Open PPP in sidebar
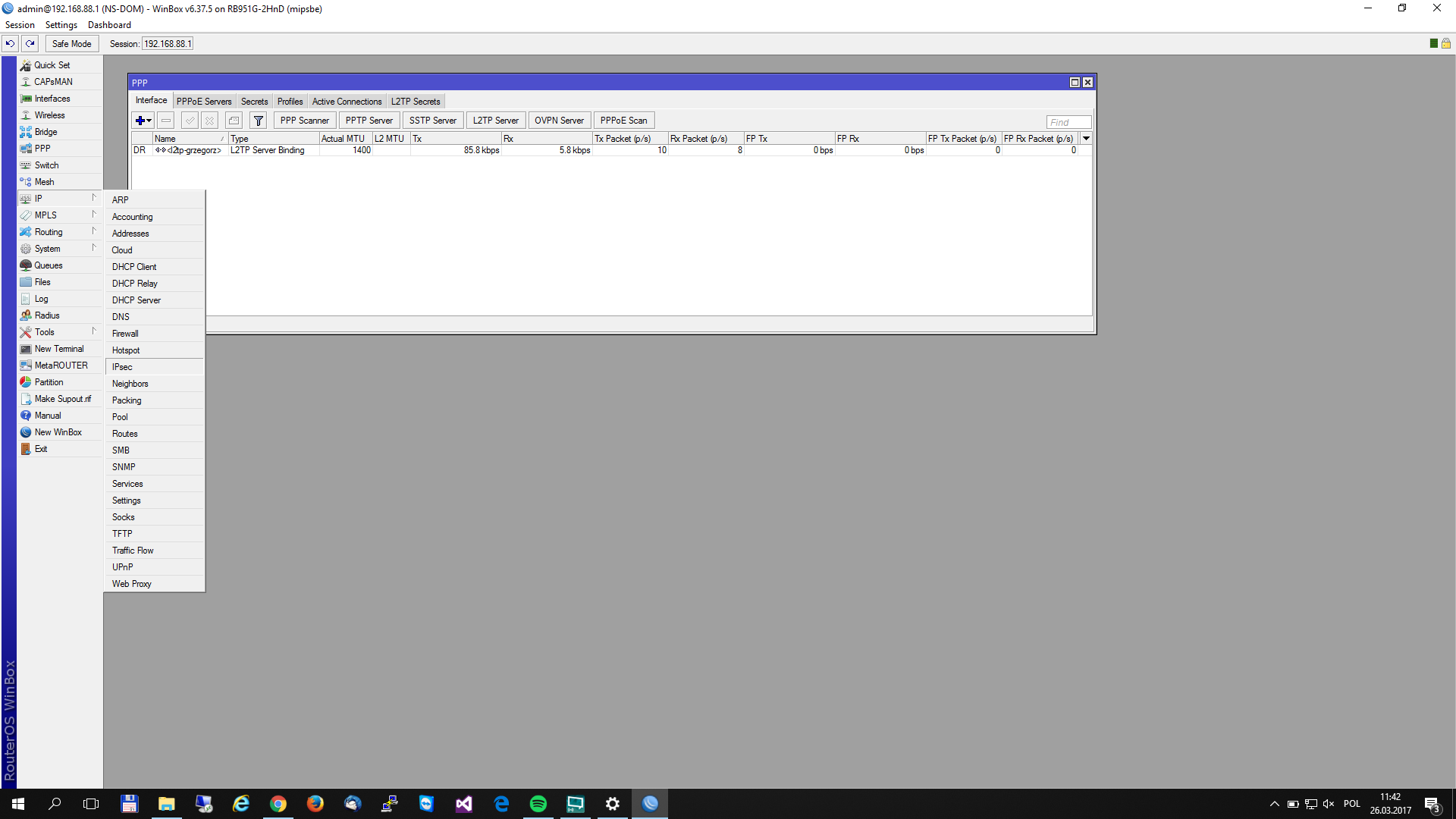This screenshot has width=1456, height=819. click(x=60, y=149)
